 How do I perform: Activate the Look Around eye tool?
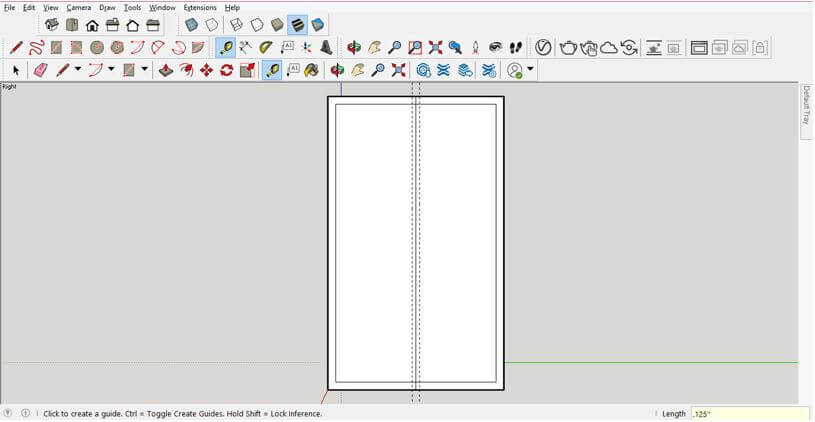pyautogui.click(x=496, y=48)
